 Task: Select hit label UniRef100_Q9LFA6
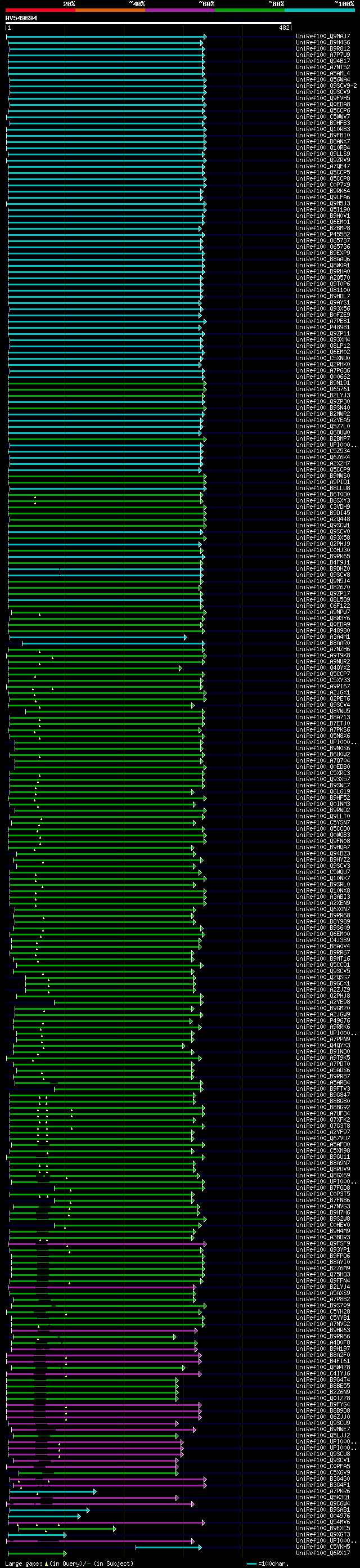tap(323, 198)
